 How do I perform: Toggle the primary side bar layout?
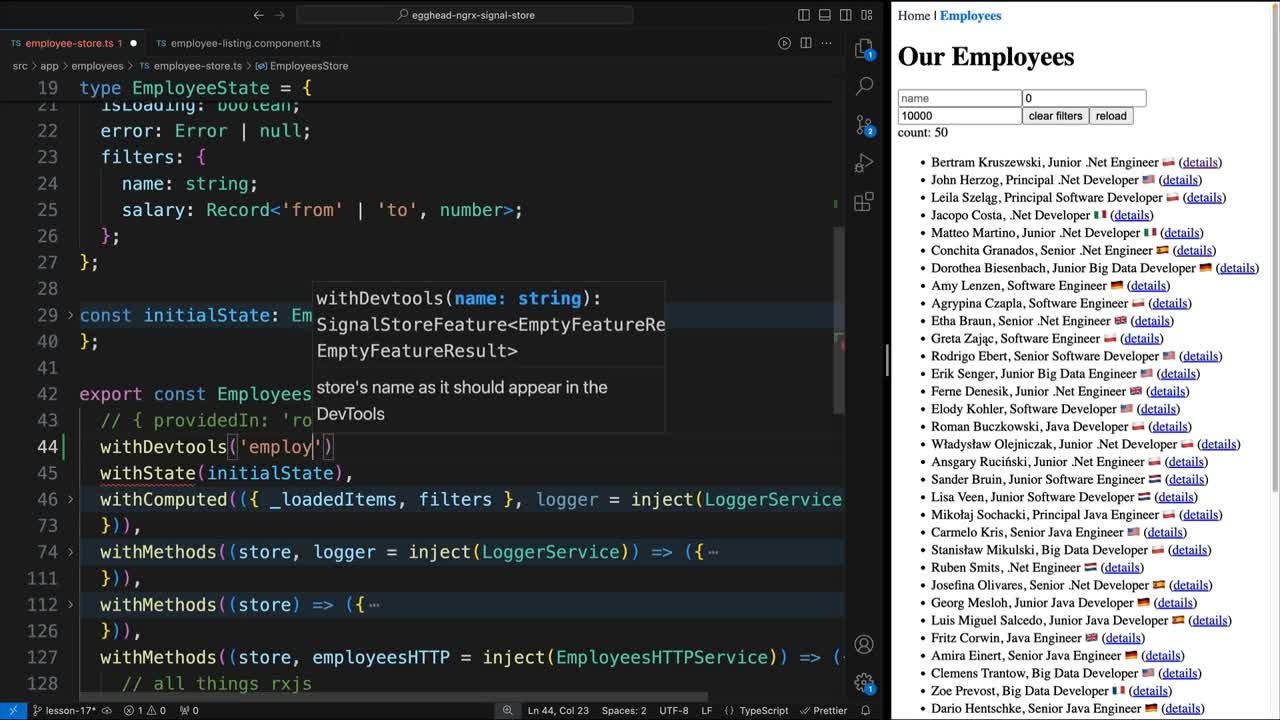point(804,15)
